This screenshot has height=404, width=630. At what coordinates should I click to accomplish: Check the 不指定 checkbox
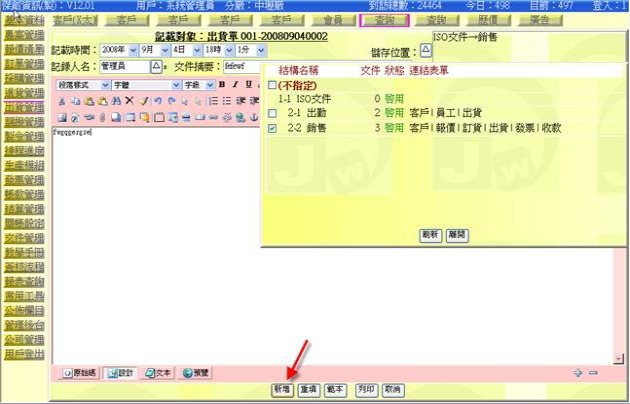(272, 86)
